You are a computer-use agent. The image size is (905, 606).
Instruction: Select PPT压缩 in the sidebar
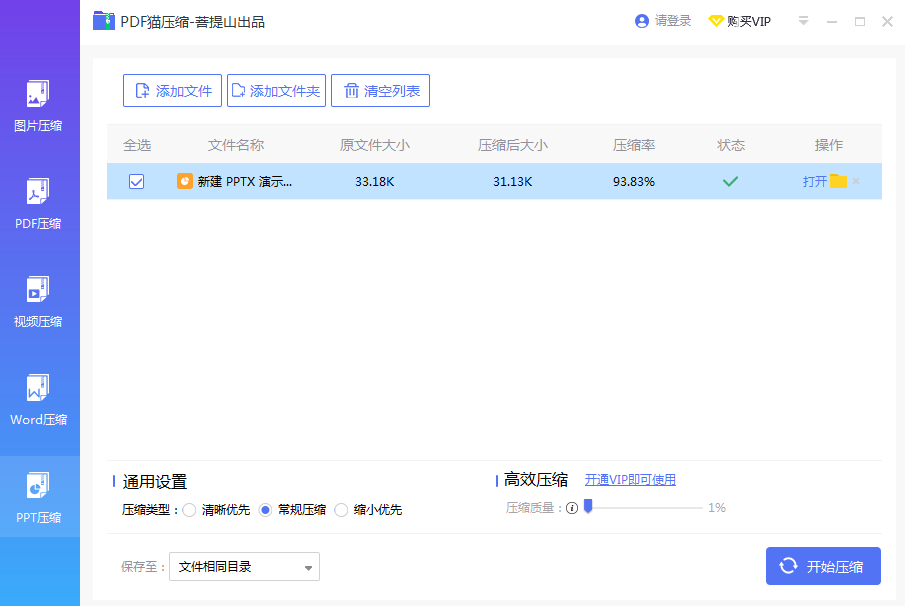tap(38, 496)
